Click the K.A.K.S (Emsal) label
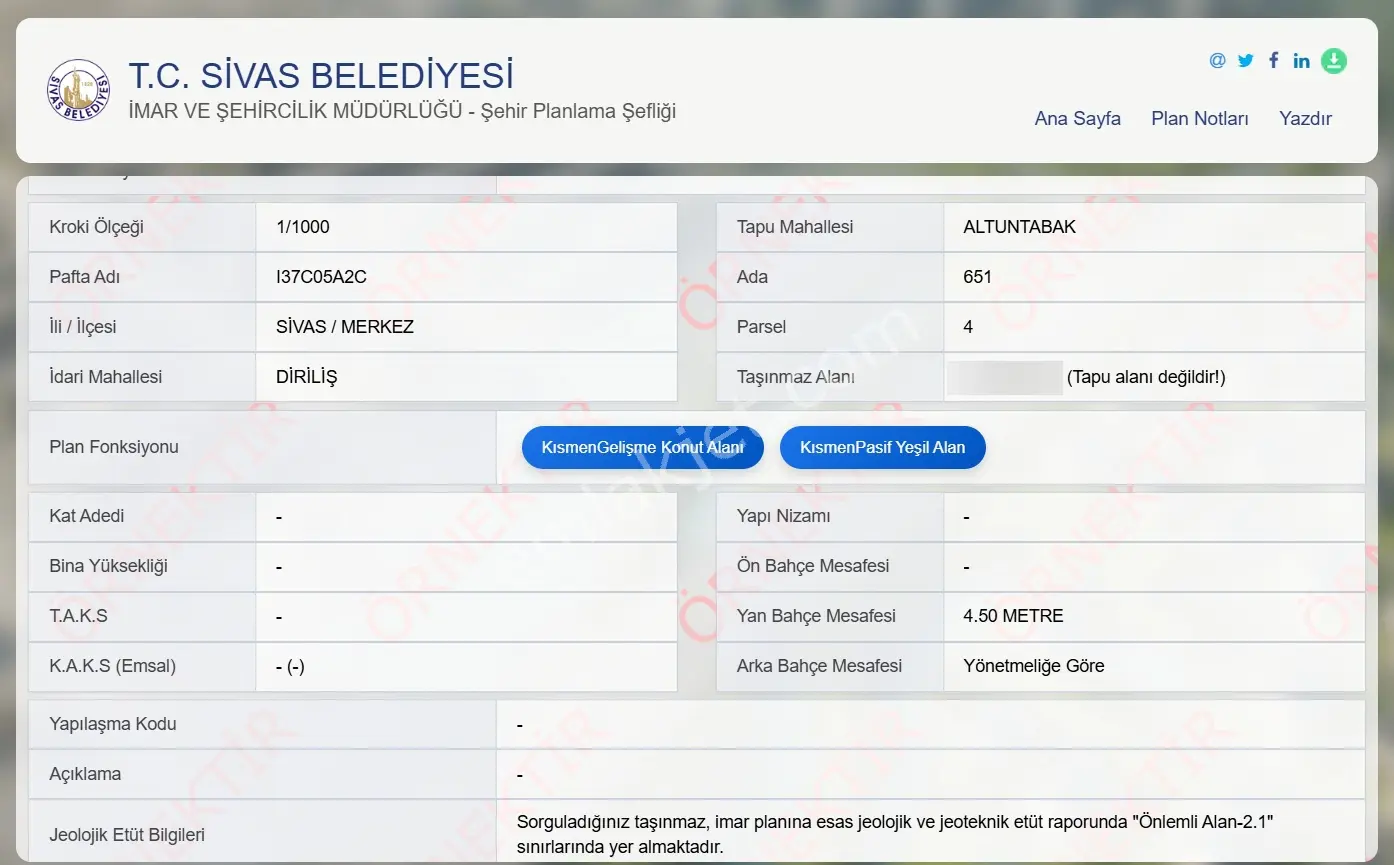The image size is (1394, 865). [113, 666]
